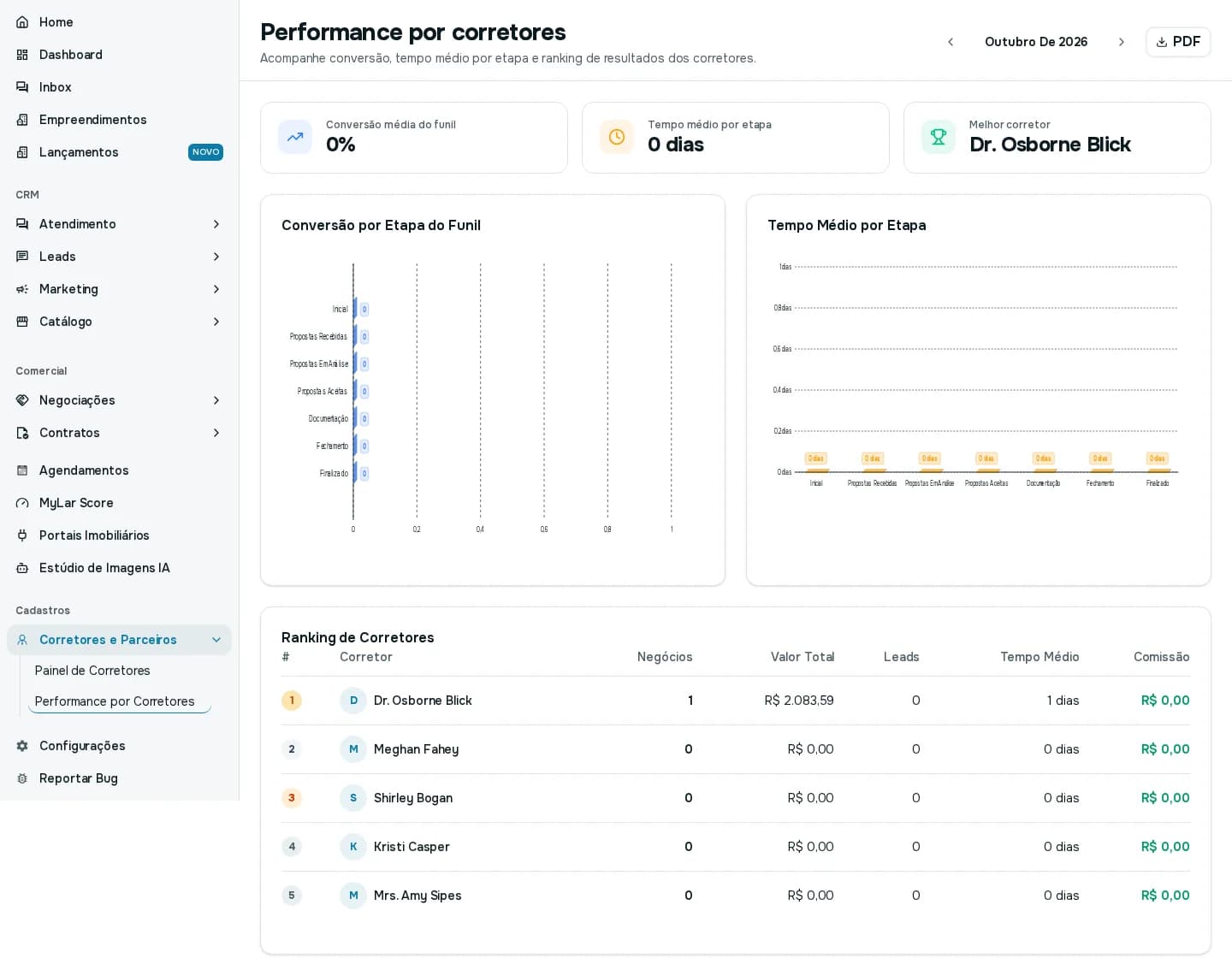1232x958 pixels.
Task: Click the D avatar of Dr. Osborne Blick
Action: 353,701
